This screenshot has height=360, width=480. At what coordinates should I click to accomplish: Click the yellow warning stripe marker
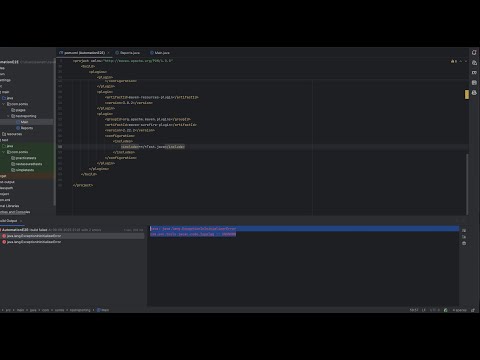(x=467, y=94)
